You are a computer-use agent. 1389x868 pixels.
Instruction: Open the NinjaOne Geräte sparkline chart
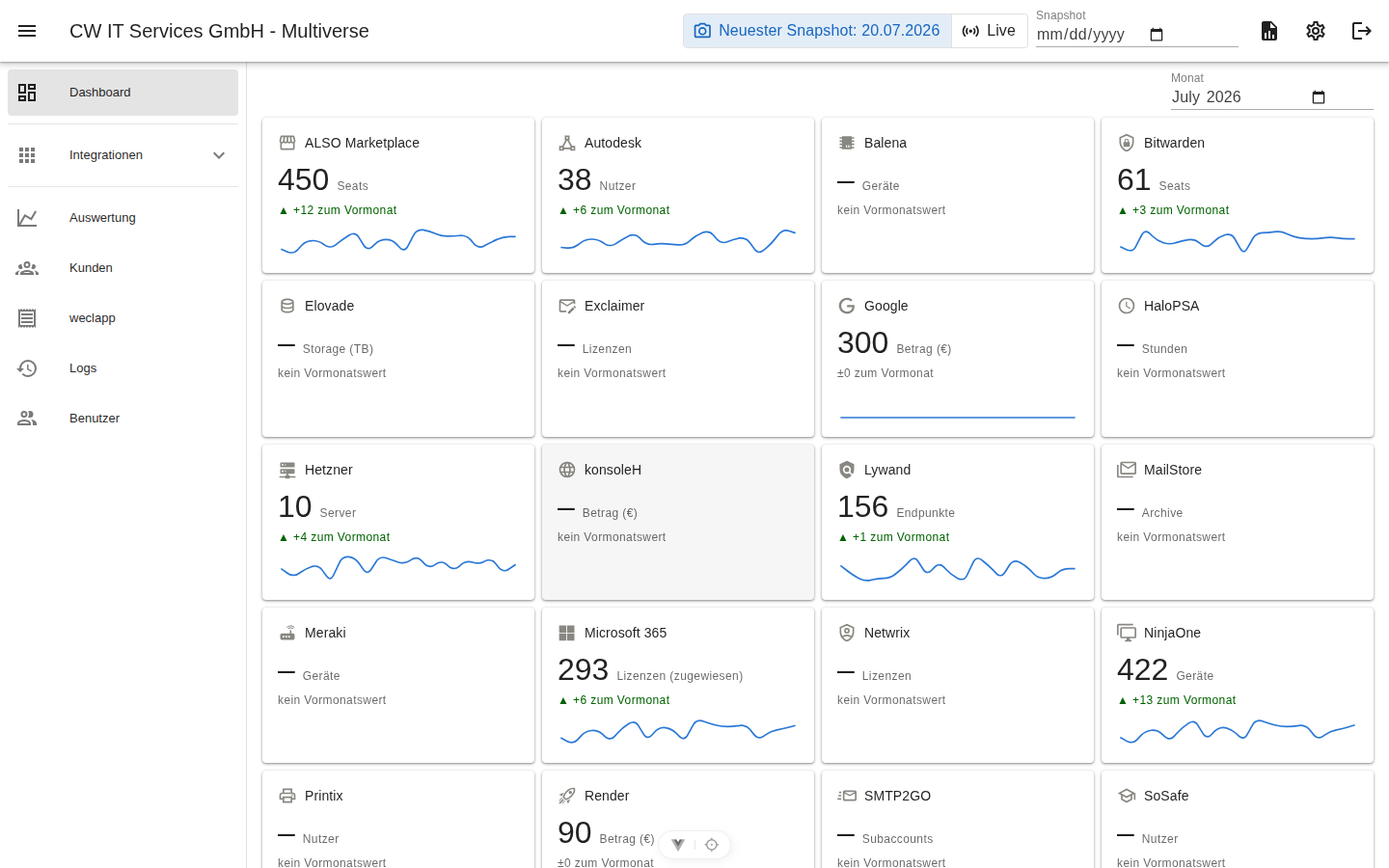click(x=1238, y=731)
